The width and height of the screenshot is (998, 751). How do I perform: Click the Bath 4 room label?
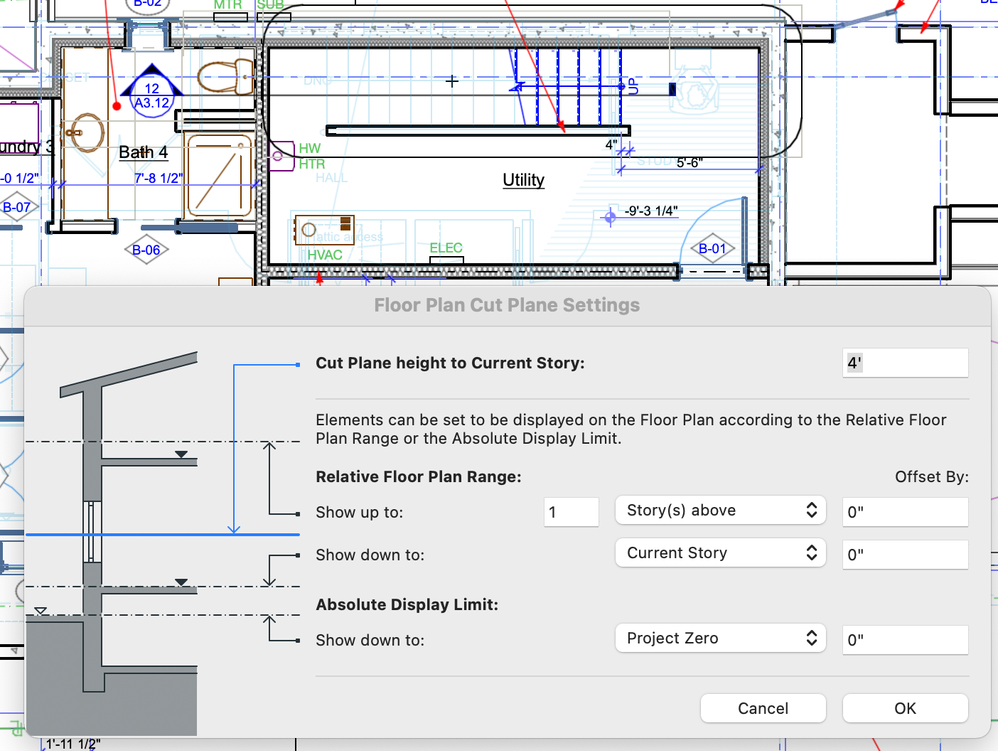click(x=143, y=153)
